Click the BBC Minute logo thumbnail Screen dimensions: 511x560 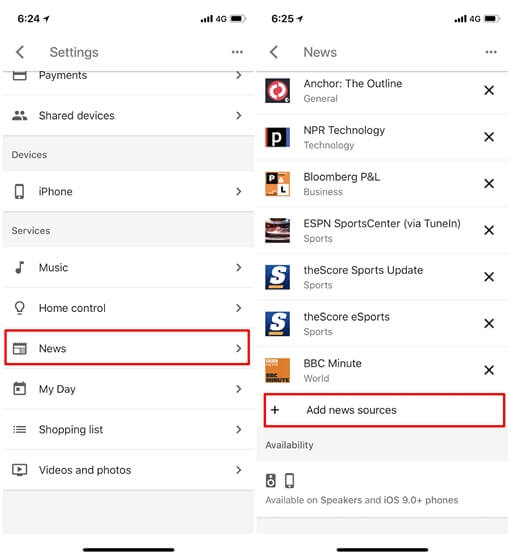(277, 370)
